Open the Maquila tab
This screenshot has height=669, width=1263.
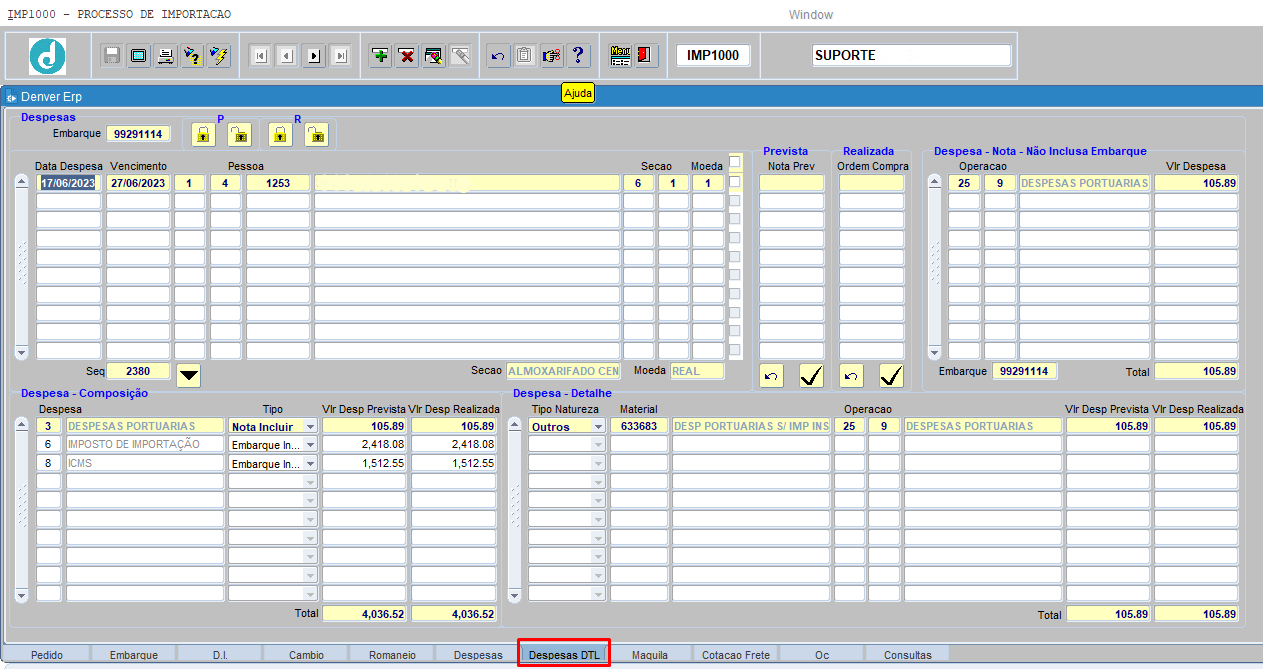click(x=650, y=655)
